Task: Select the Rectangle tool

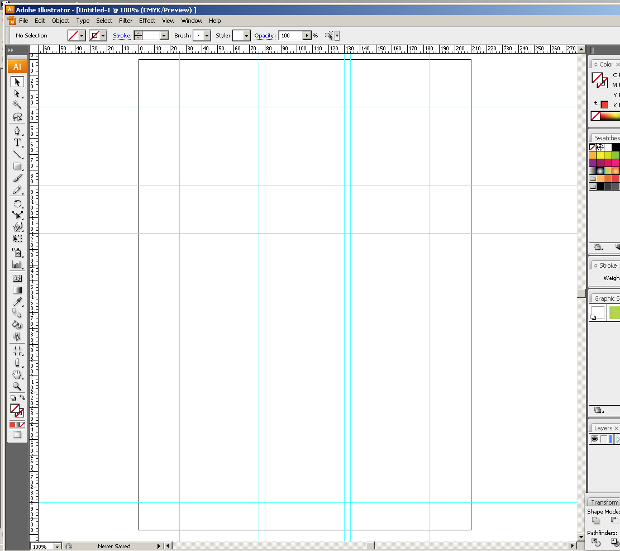Action: pos(17,167)
